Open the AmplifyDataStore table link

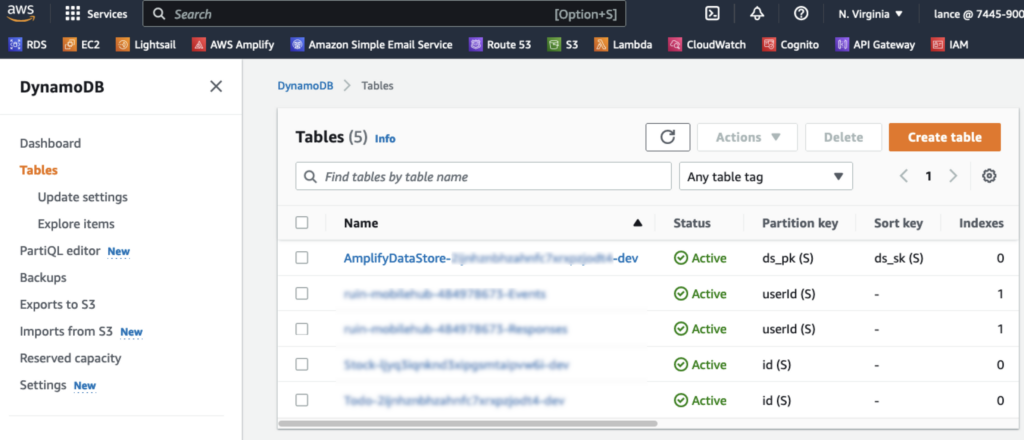490,258
